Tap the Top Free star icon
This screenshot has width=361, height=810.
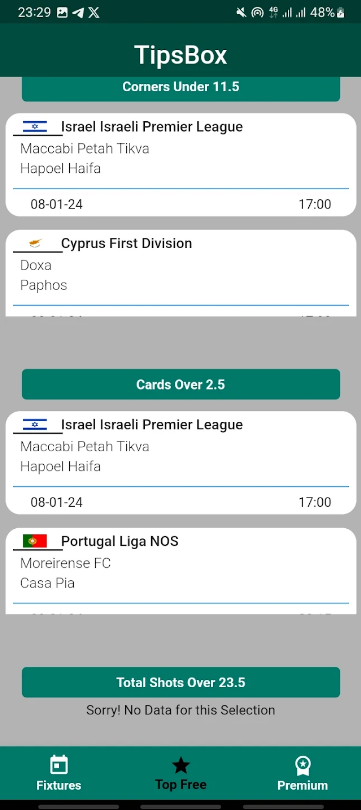181,766
